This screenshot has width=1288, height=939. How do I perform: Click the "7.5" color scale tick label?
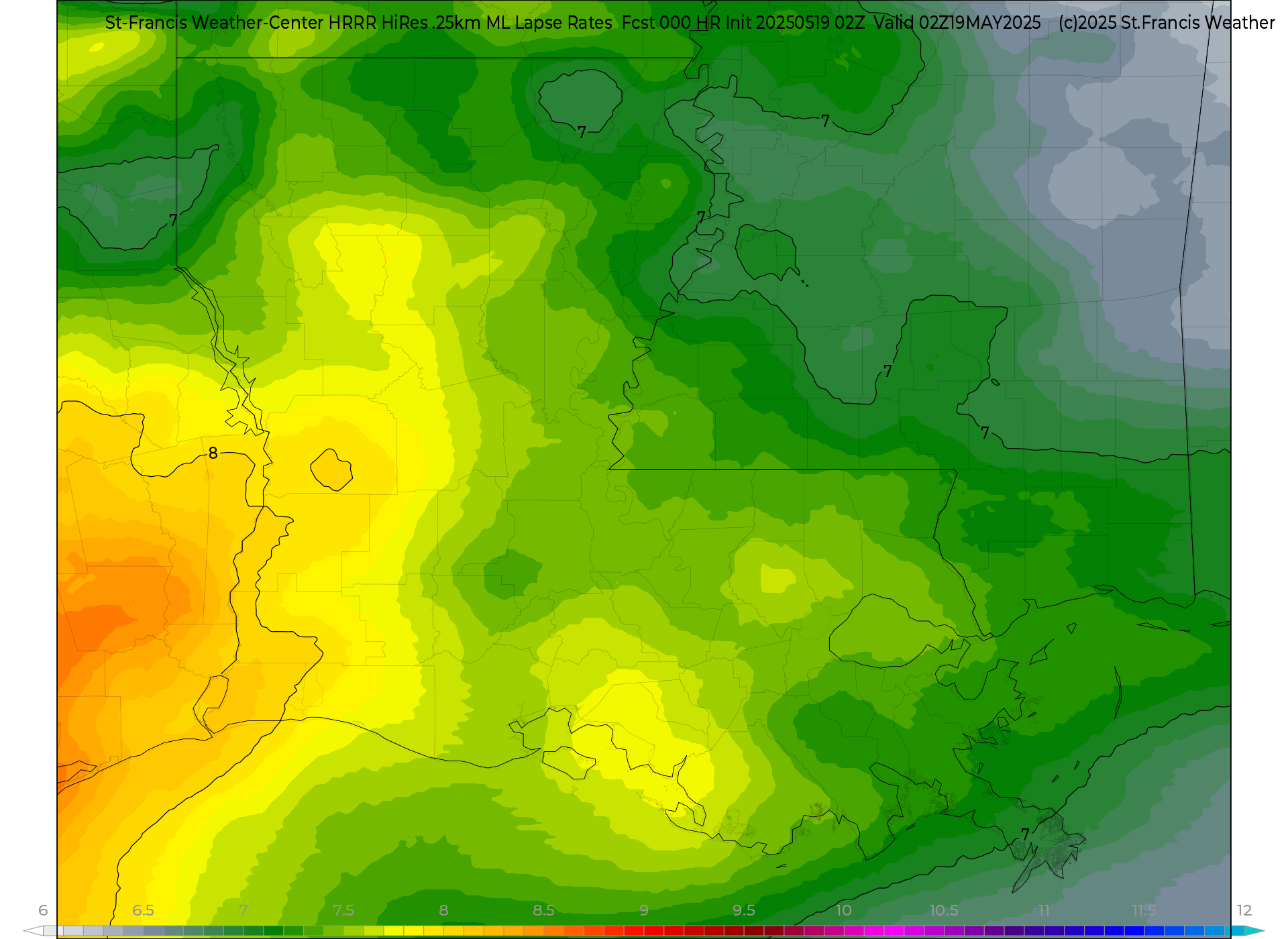pos(343,910)
